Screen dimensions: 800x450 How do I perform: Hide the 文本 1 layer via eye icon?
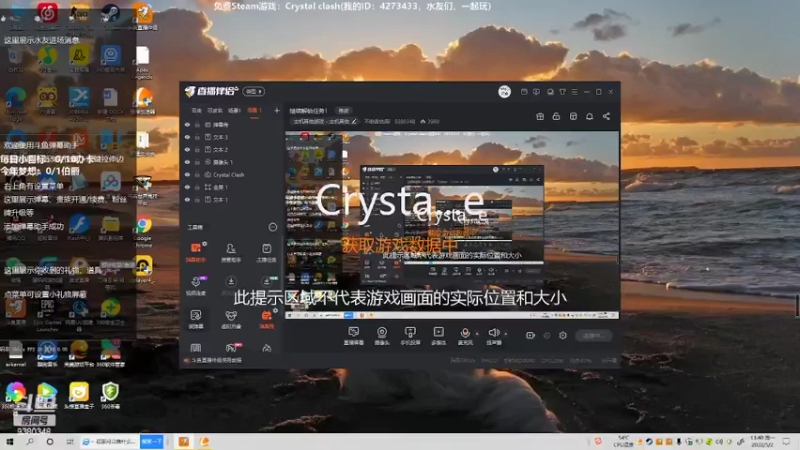click(187, 199)
